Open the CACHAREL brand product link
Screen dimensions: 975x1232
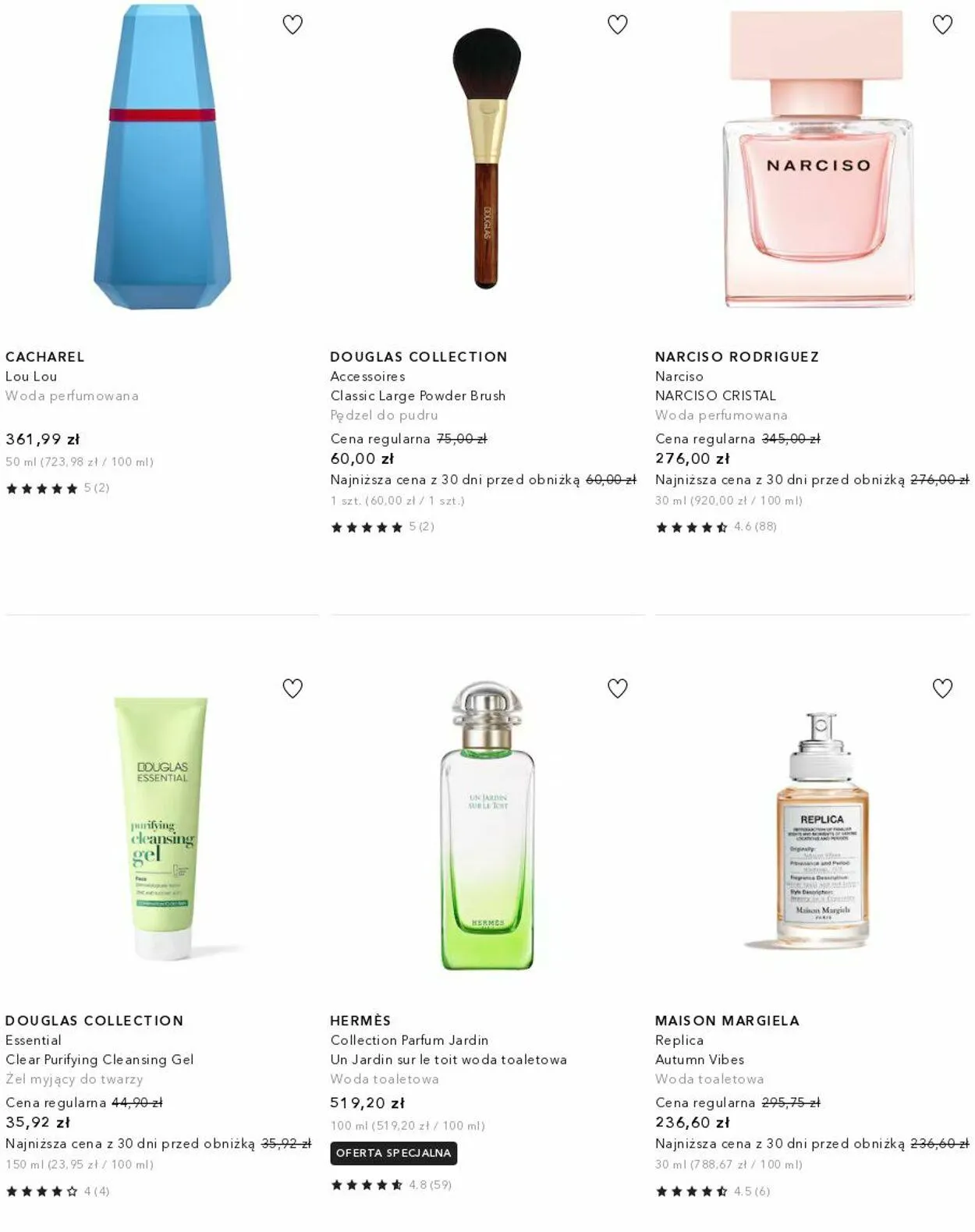click(45, 356)
